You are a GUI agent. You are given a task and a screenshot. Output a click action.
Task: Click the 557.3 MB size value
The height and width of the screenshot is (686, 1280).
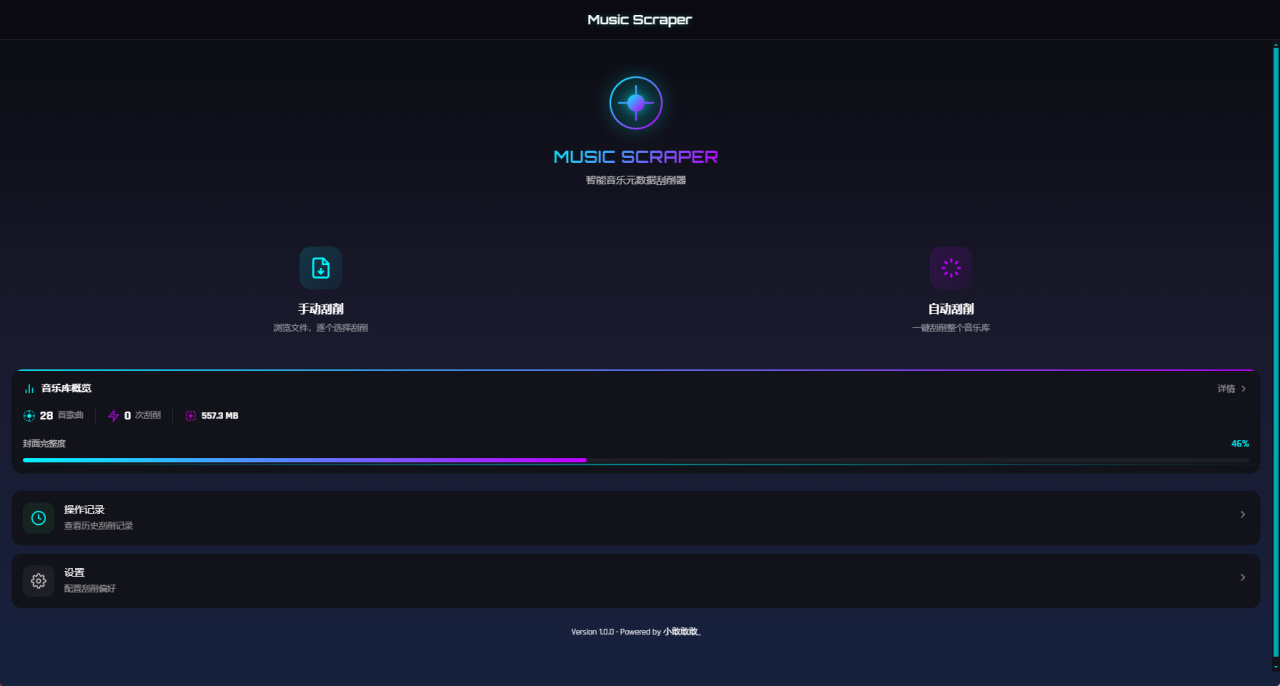220,416
